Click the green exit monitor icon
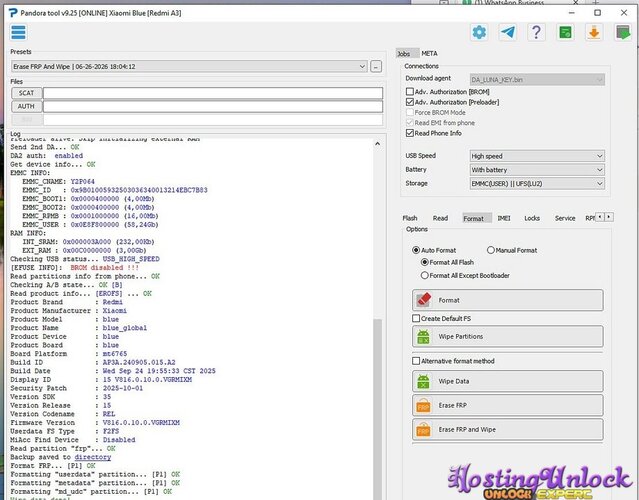639x500 pixels. click(x=623, y=32)
